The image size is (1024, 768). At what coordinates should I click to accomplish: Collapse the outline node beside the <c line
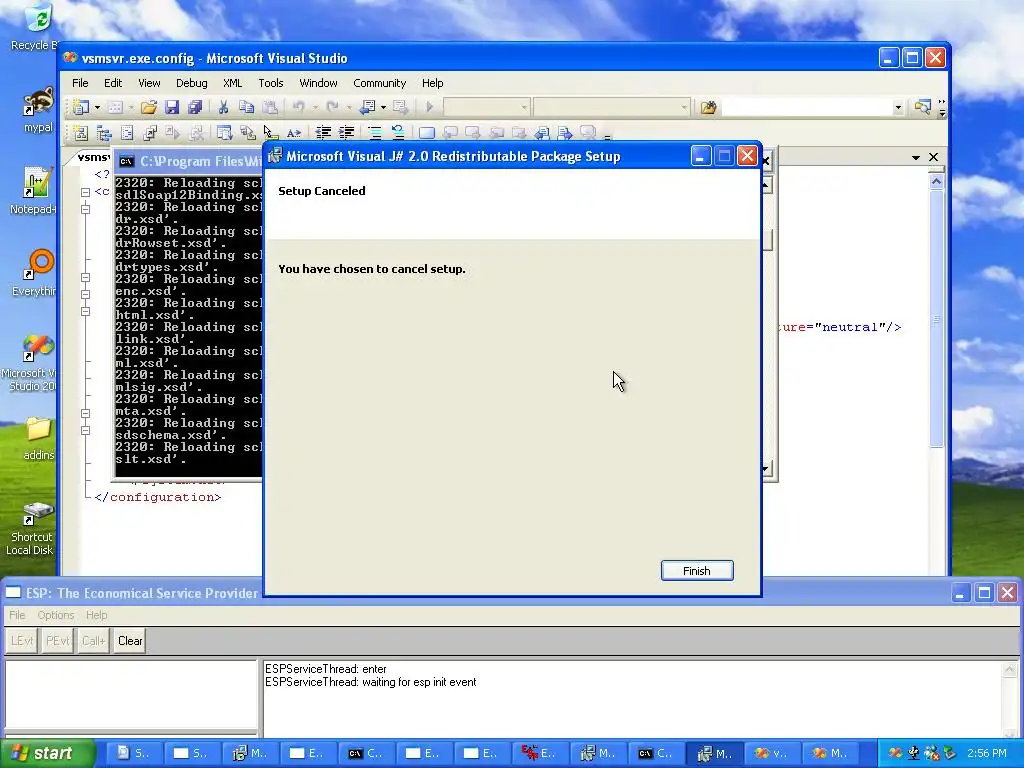point(86,192)
